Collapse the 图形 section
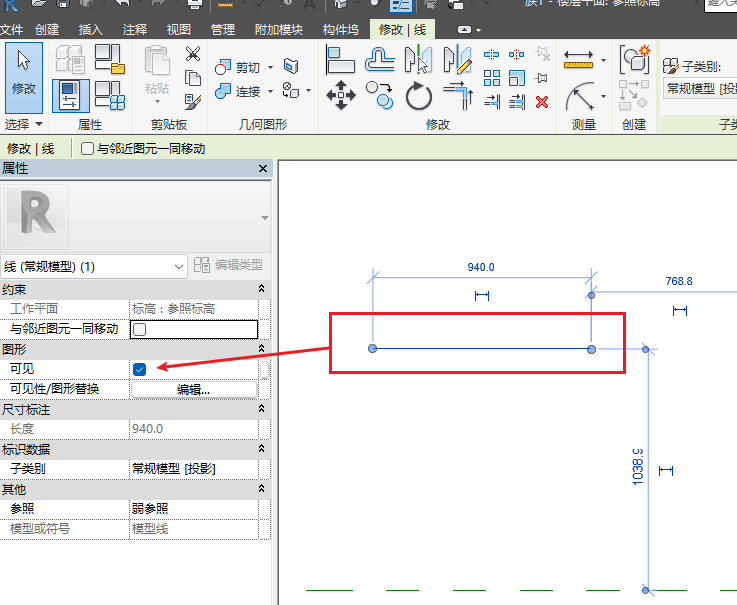Viewport: 737px width, 605px height. coord(261,348)
